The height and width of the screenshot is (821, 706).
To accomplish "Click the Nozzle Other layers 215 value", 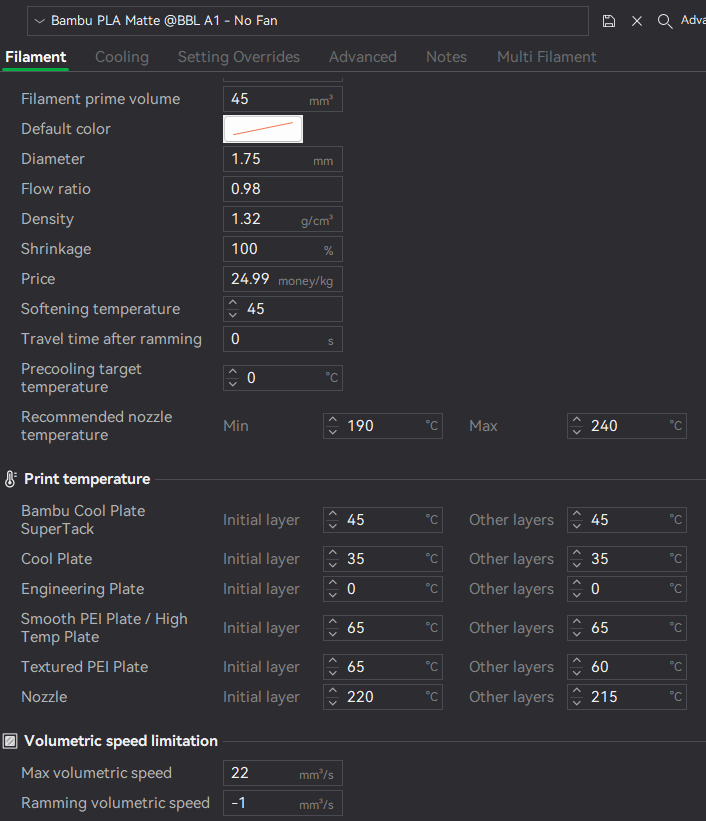I will (x=604, y=697).
